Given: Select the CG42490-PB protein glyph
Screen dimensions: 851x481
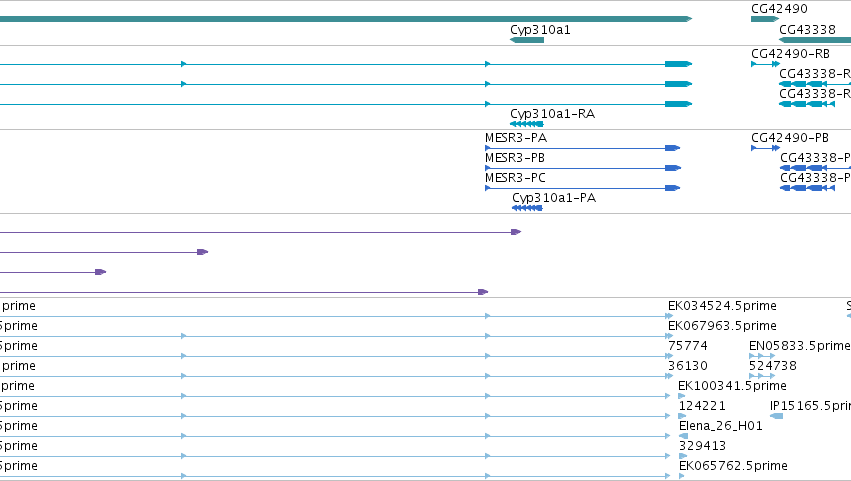Looking at the screenshot, I should point(765,148).
